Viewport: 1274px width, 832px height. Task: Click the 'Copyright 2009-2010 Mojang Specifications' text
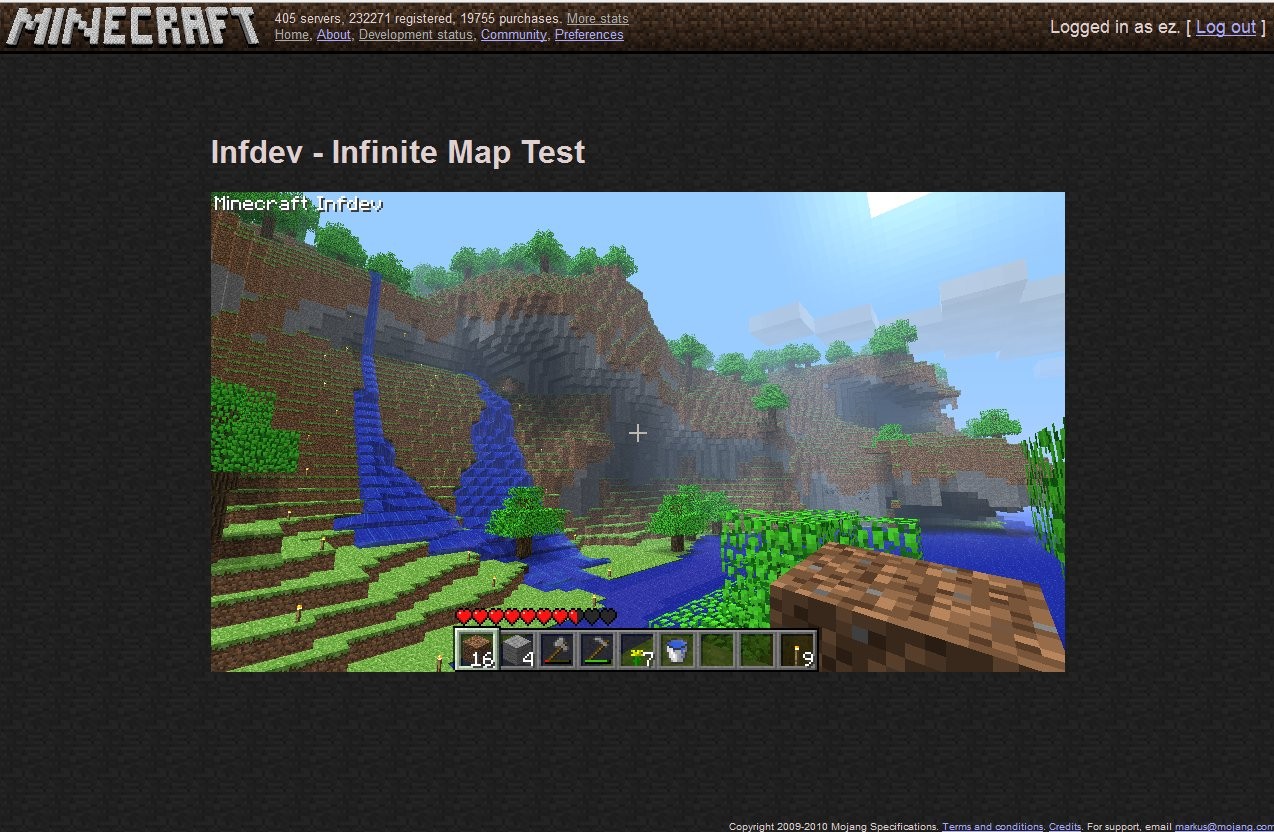[834, 826]
